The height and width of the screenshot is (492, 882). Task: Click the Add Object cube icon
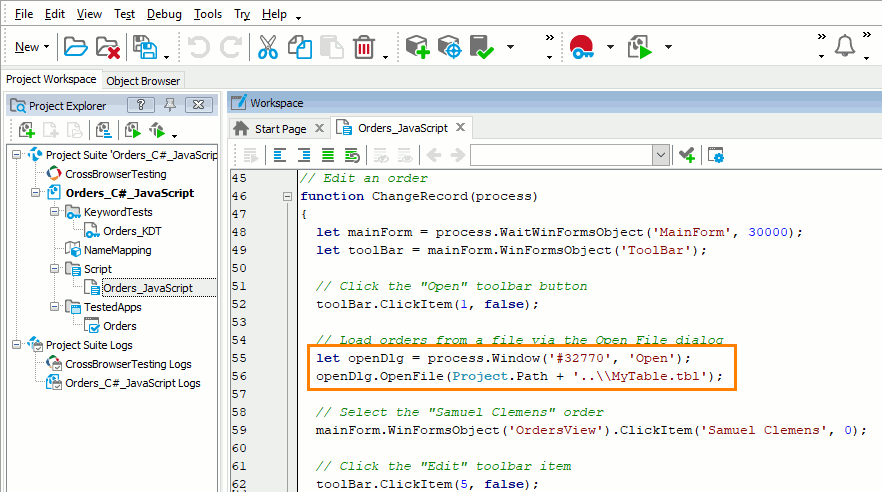pyautogui.click(x=417, y=47)
